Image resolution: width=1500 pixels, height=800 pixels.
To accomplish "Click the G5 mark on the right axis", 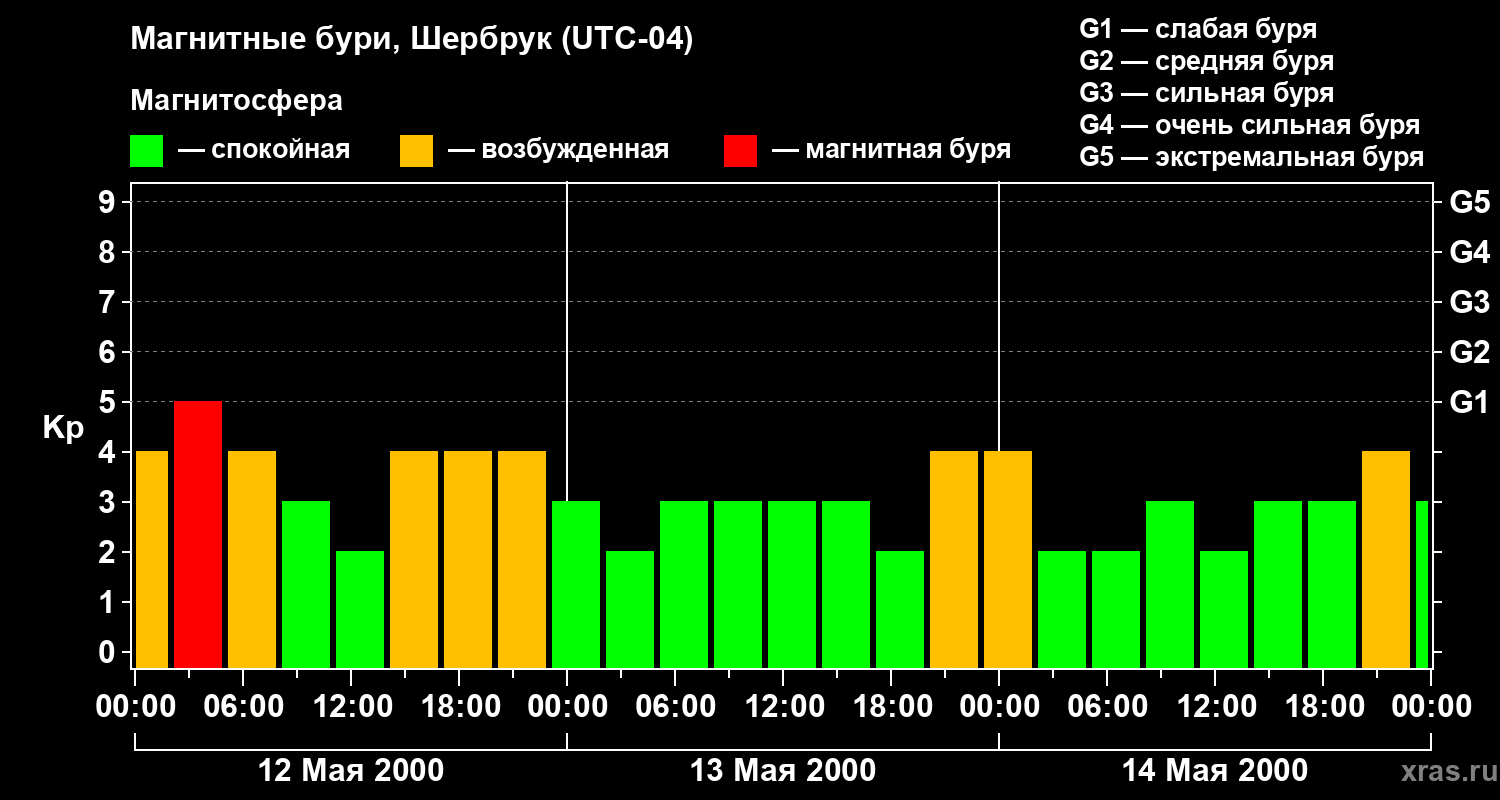I will coord(1469,202).
